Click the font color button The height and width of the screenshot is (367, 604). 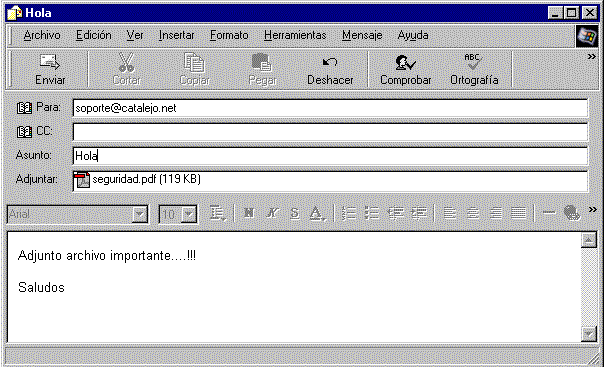pos(317,213)
